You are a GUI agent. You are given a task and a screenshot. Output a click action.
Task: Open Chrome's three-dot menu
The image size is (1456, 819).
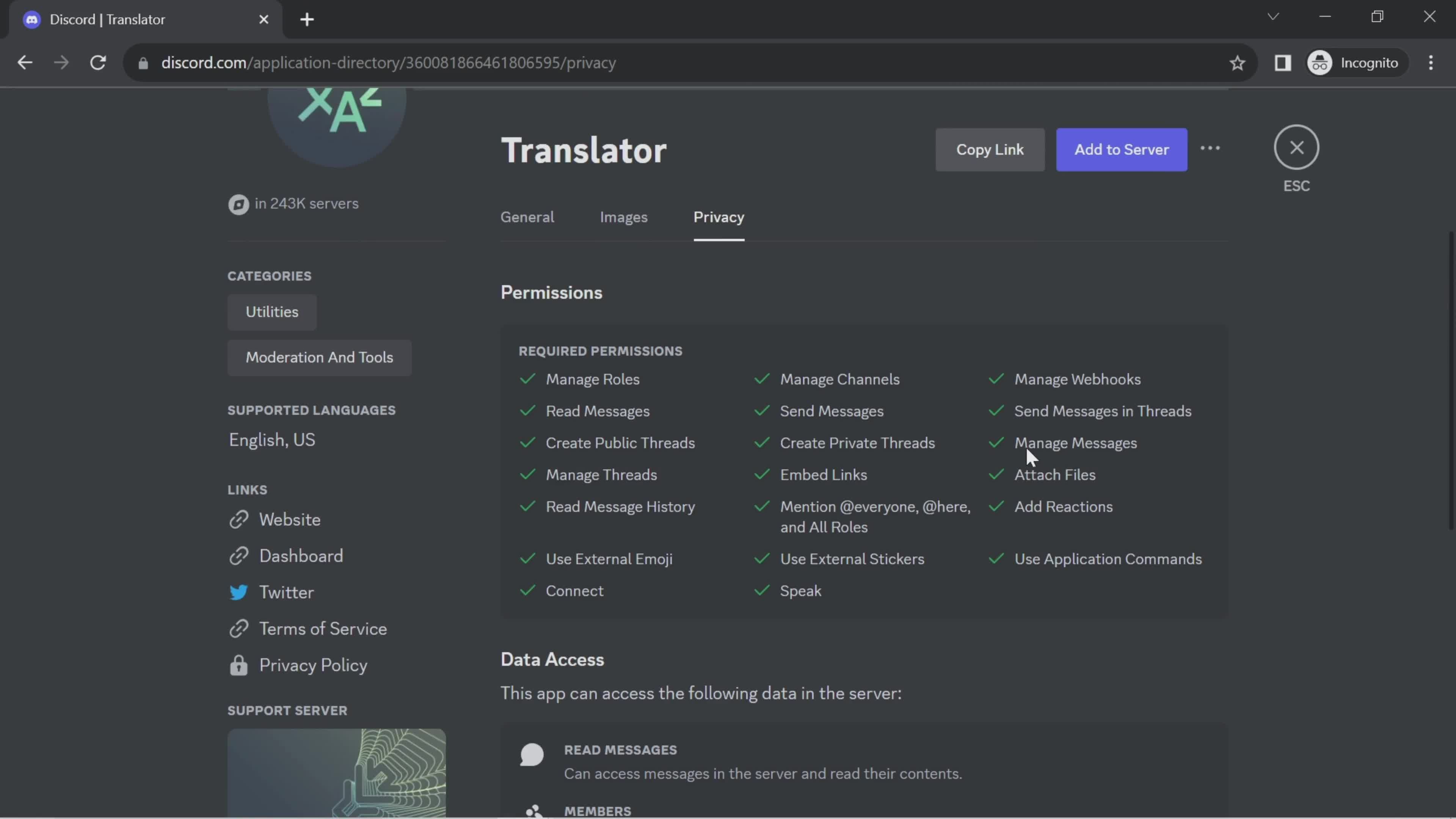(x=1431, y=63)
